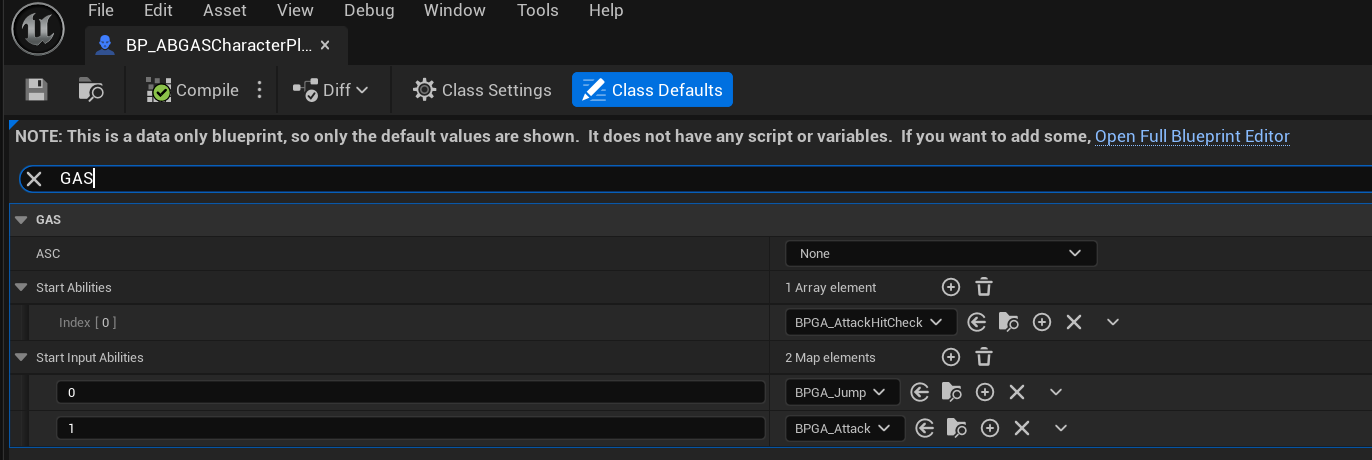Image resolution: width=1372 pixels, height=460 pixels.
Task: Open Full Blueprint Editor link
Action: (1192, 136)
